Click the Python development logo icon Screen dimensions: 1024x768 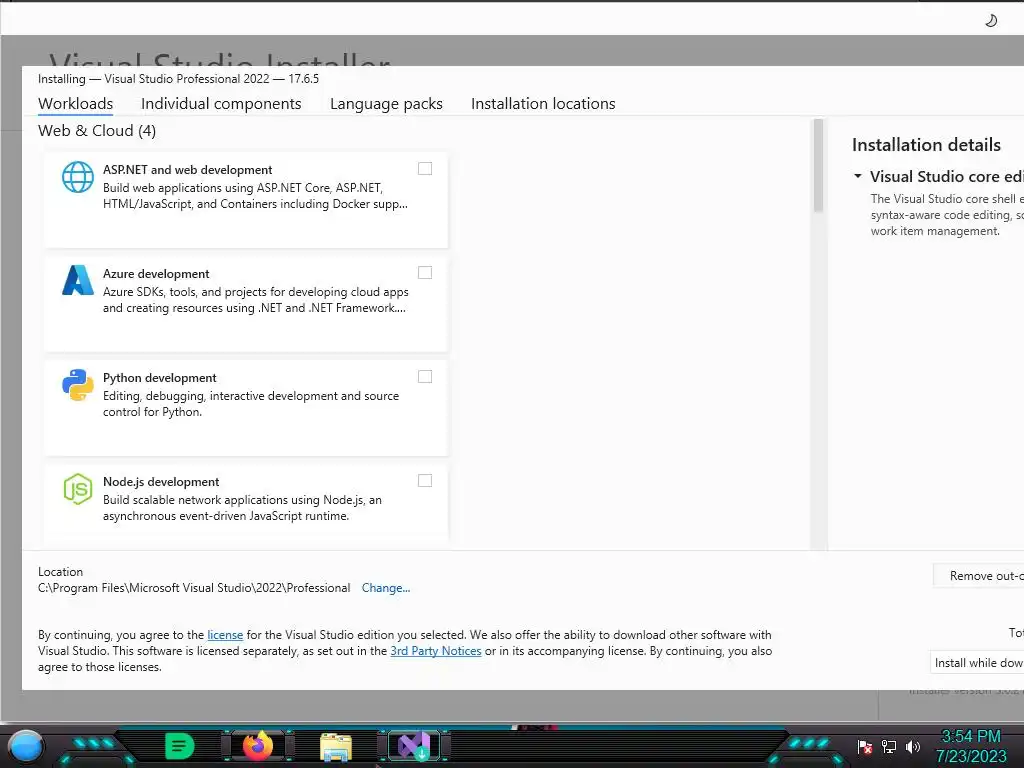78,385
